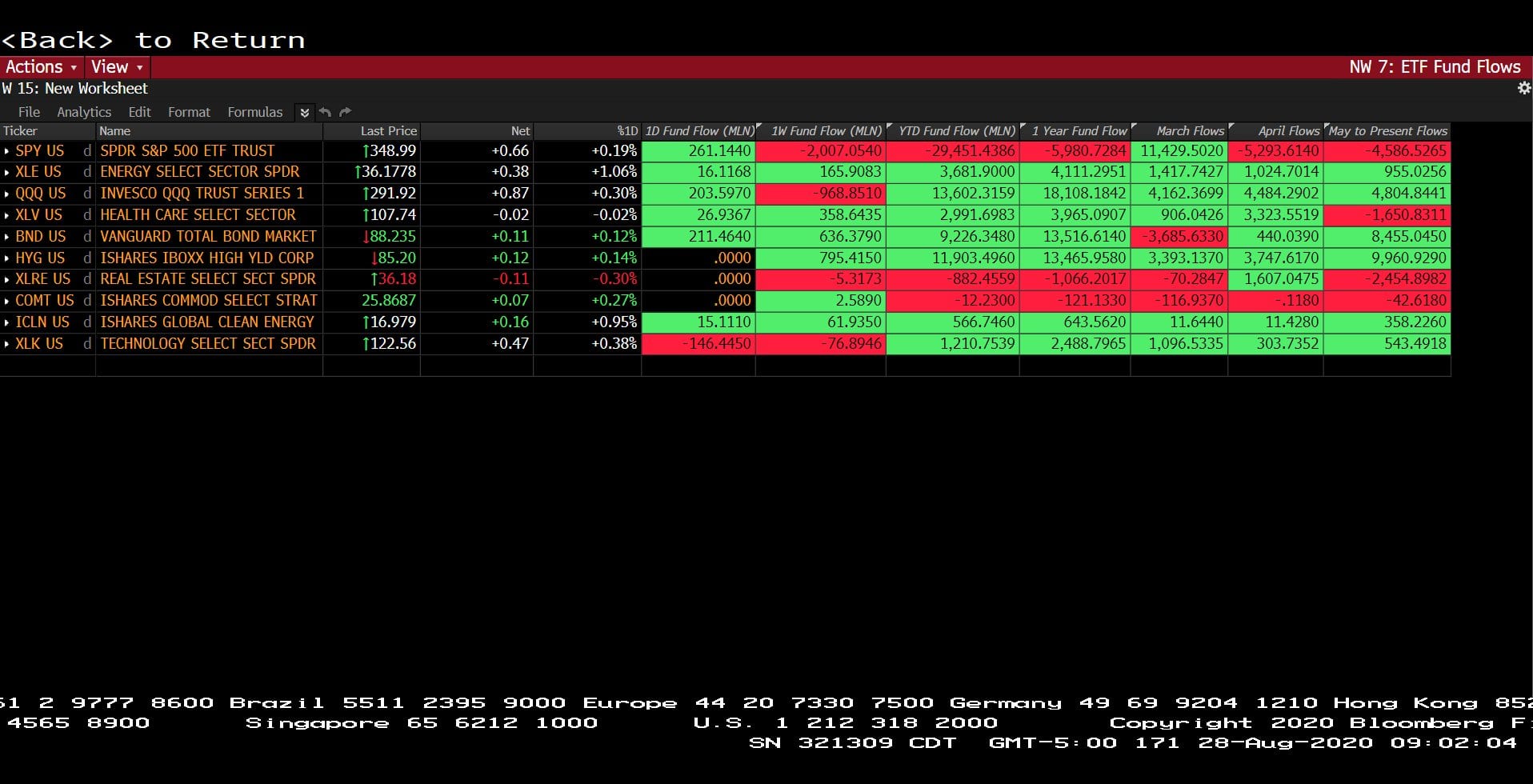The height and width of the screenshot is (784, 1533).
Task: Expand the XLE US row arrow
Action: (7, 172)
